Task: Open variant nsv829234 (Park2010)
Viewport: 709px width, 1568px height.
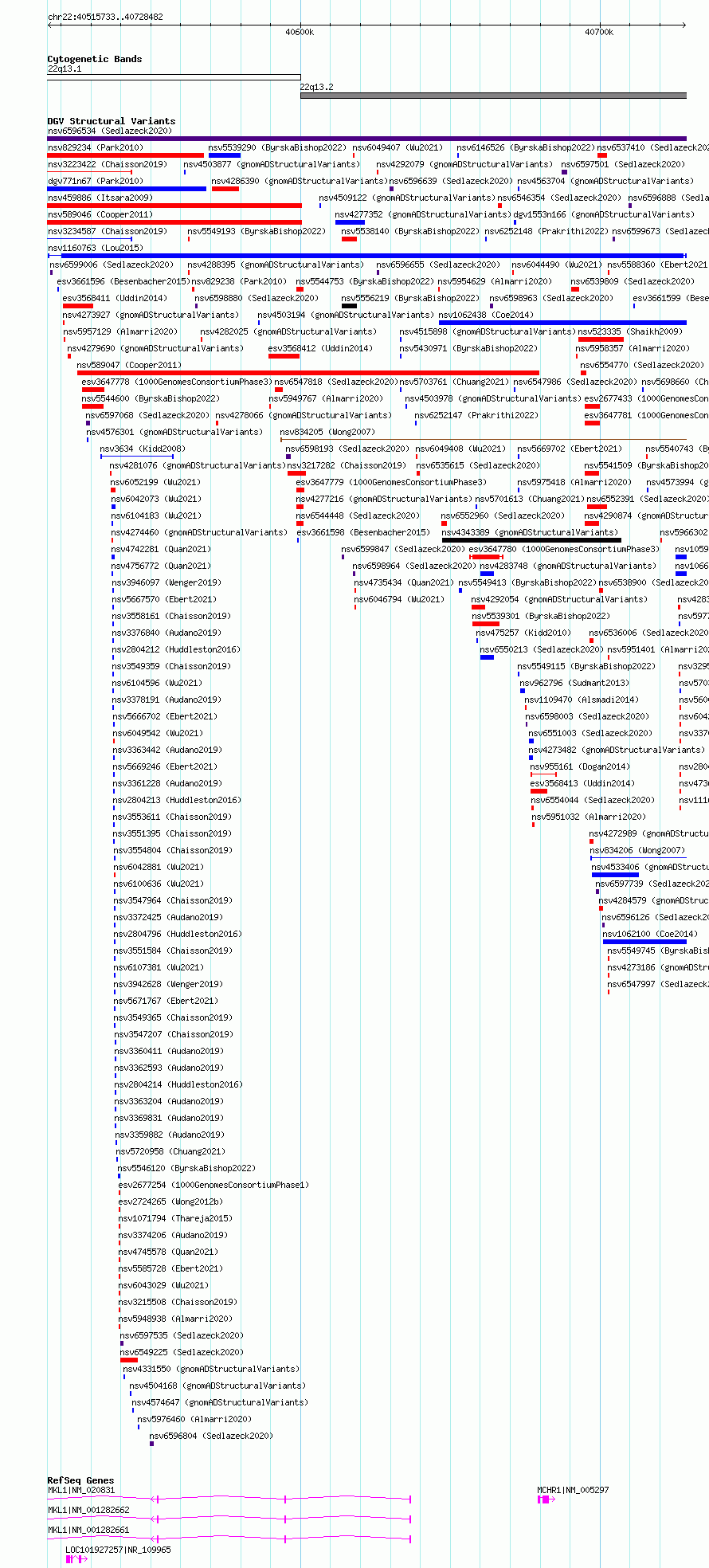Action: coord(96,147)
